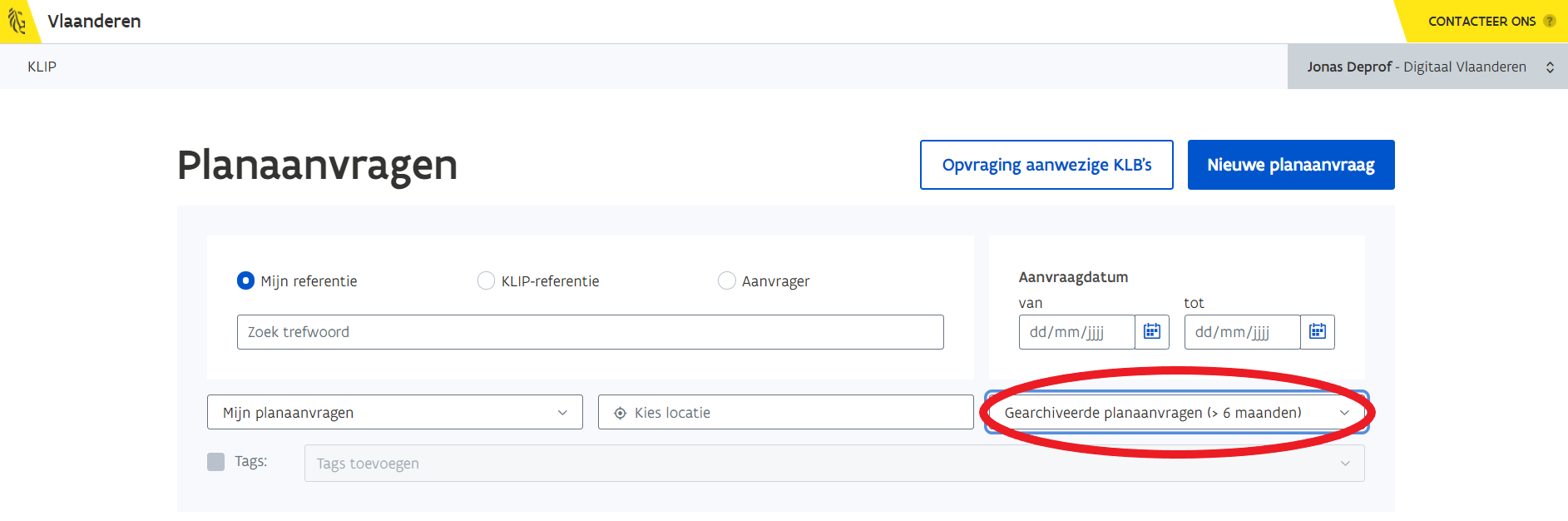Open the 'van' date calendar picker icon
This screenshot has width=1568, height=521.
[1151, 332]
